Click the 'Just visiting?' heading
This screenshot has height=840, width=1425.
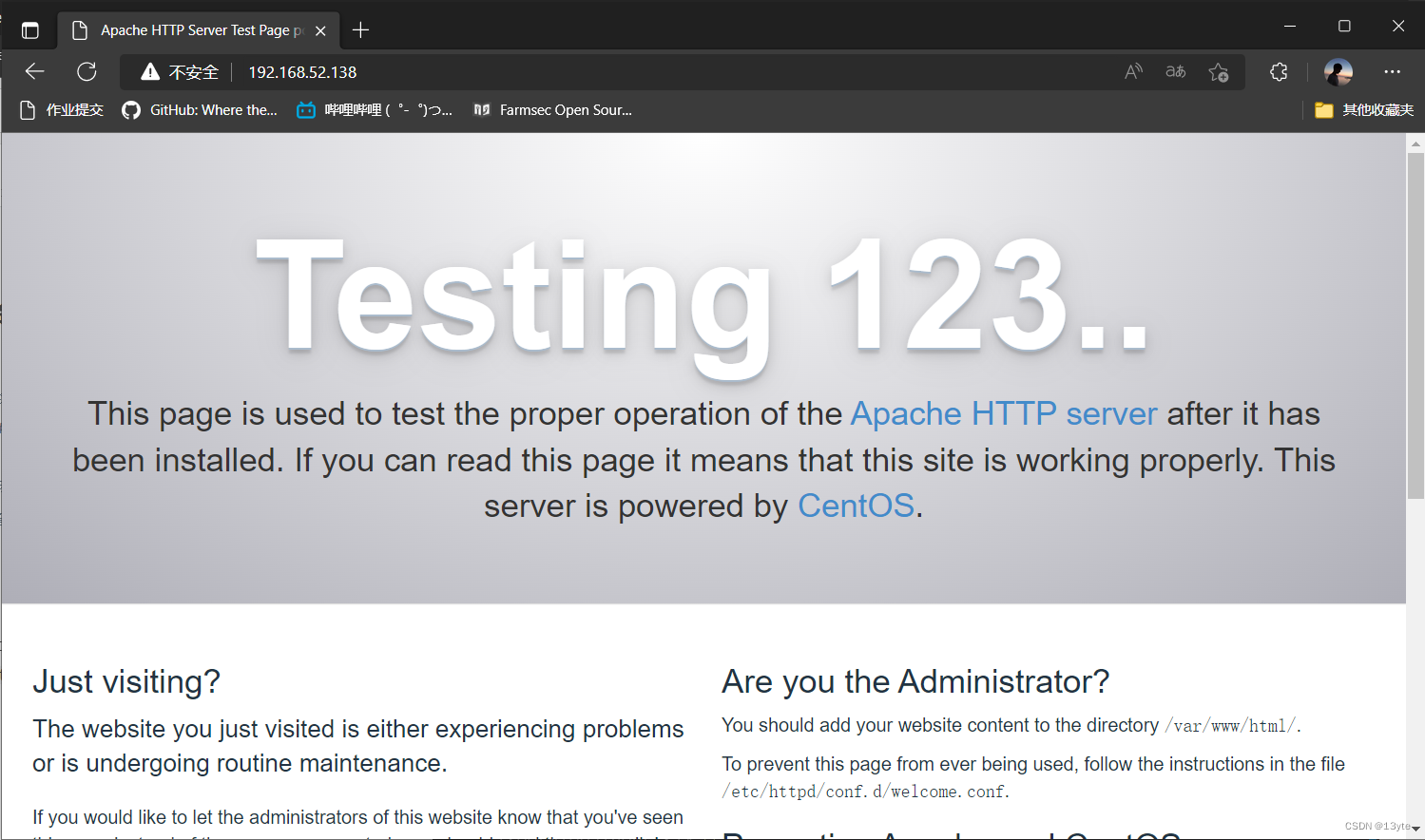(126, 681)
